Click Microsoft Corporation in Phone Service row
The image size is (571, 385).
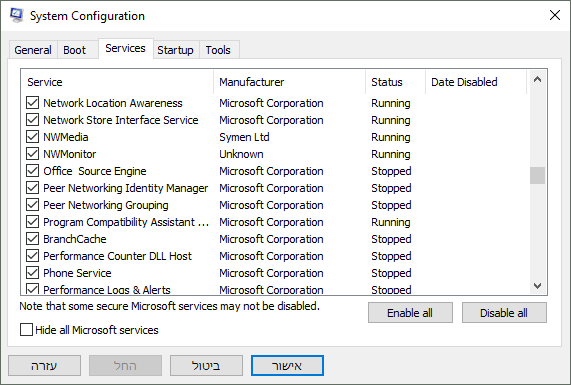coord(271,273)
